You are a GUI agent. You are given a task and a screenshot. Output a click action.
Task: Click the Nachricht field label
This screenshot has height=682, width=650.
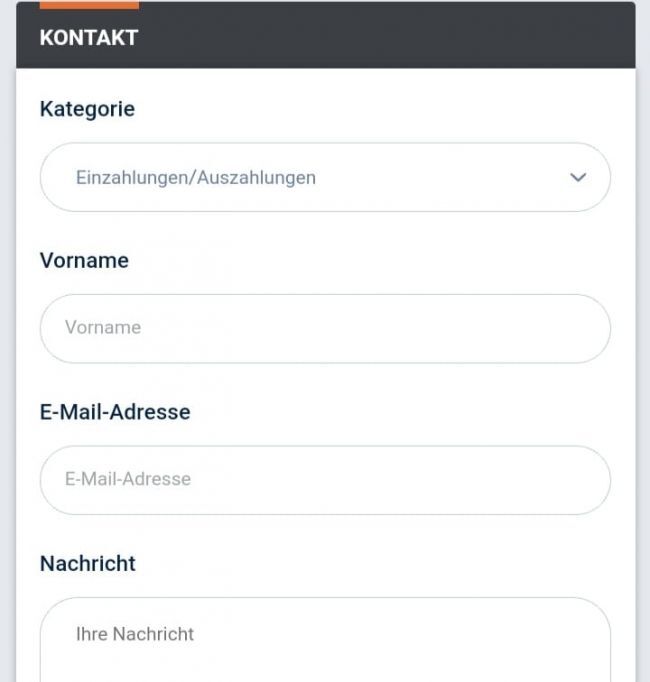(88, 564)
